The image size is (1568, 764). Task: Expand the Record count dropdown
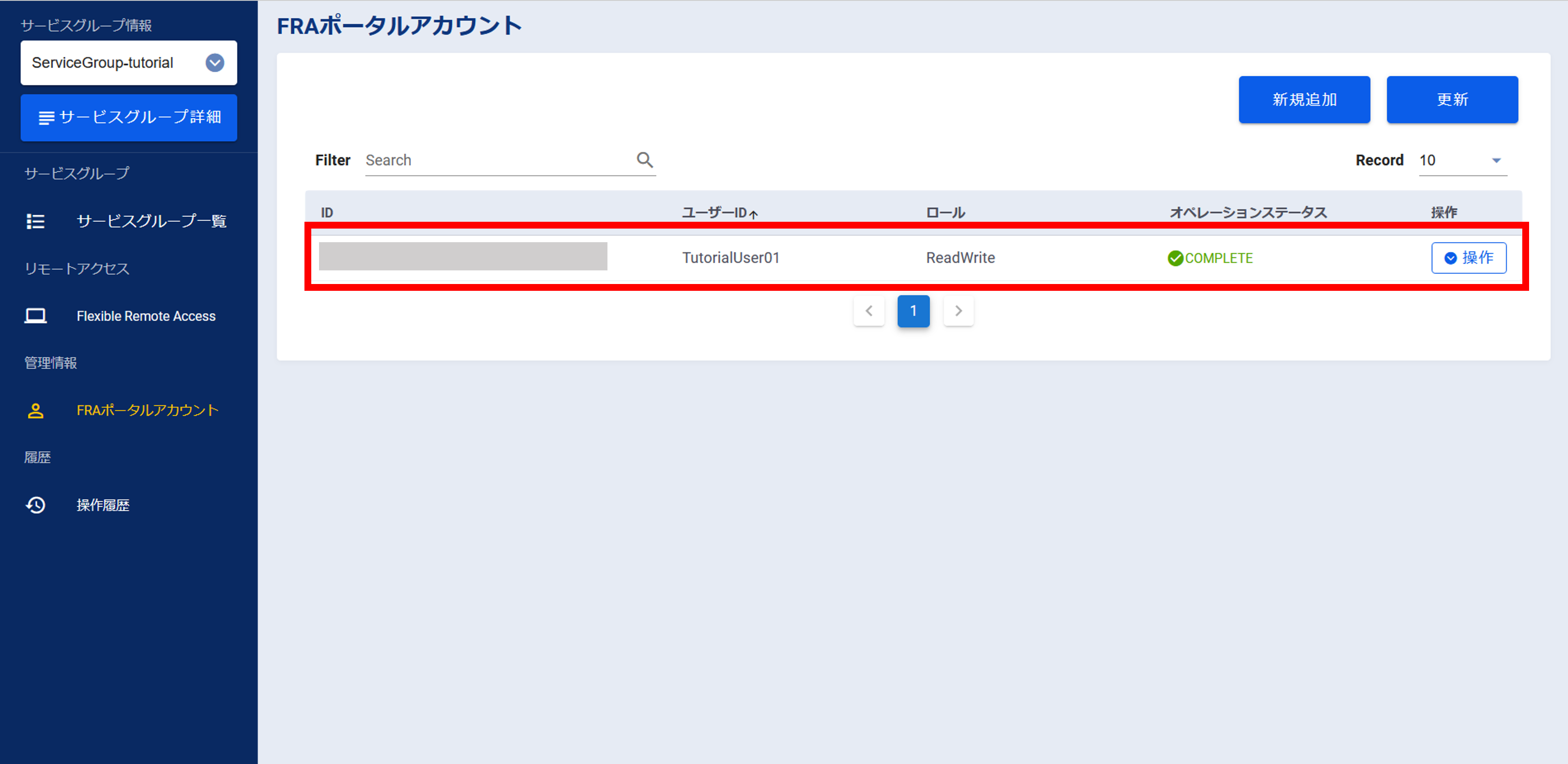(1496, 160)
